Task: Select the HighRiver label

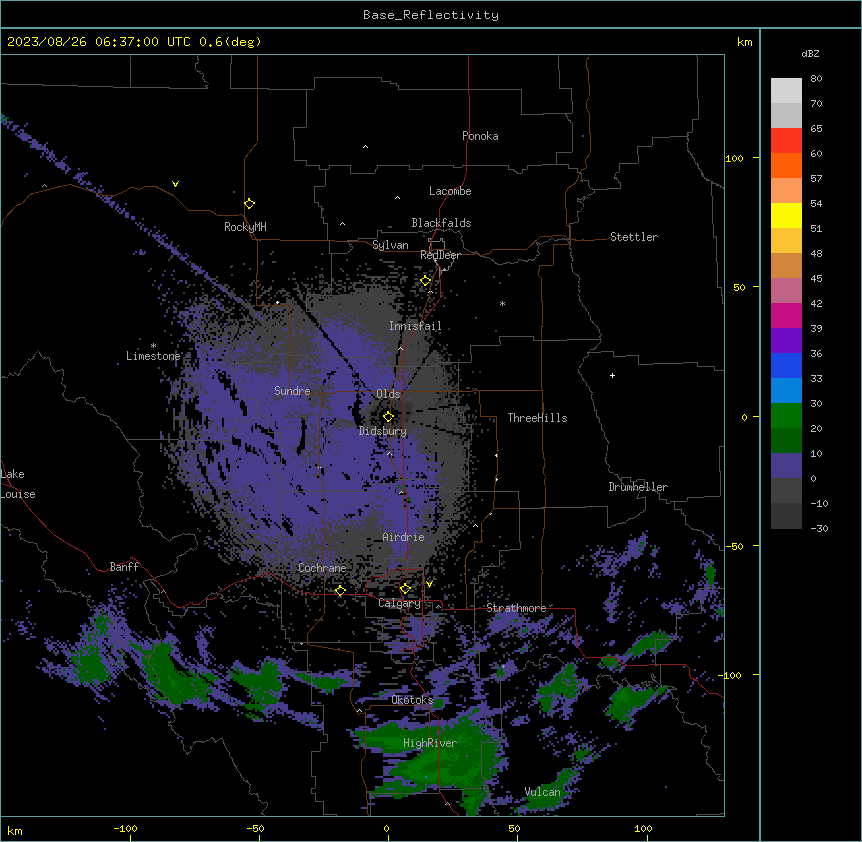Action: click(x=430, y=743)
